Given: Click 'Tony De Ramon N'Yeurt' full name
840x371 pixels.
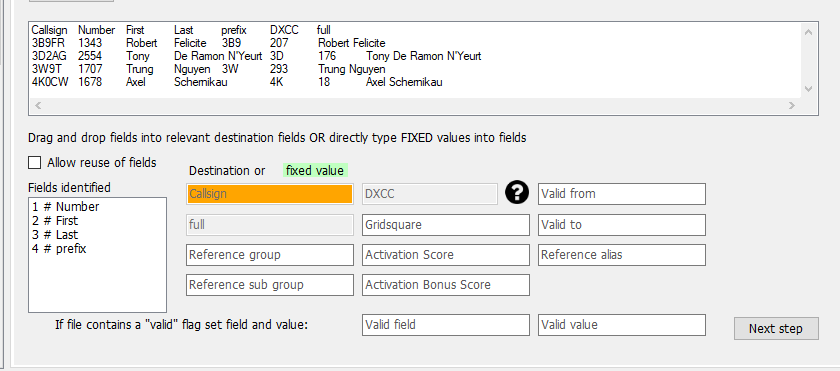Looking at the screenshot, I should (x=423, y=56).
